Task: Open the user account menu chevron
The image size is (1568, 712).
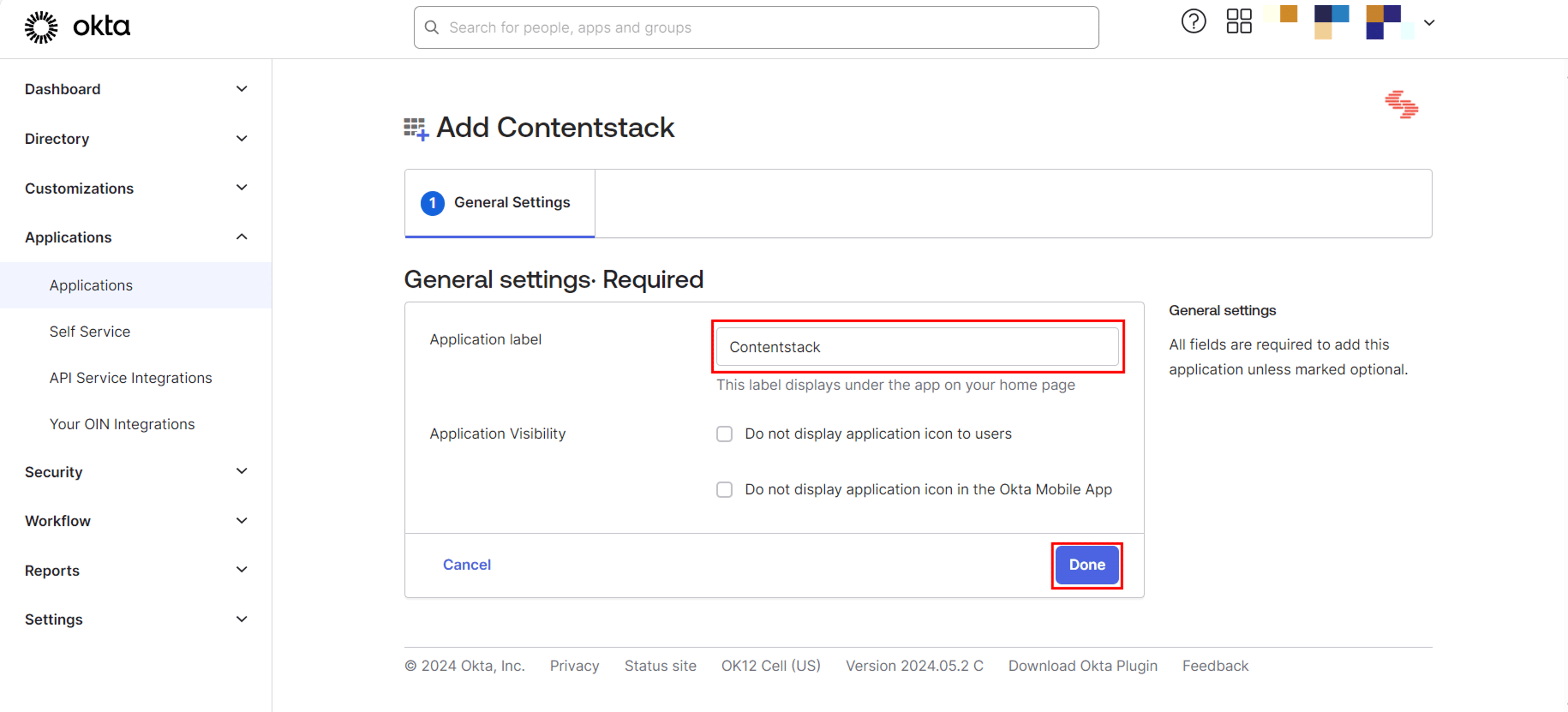Action: tap(1429, 22)
